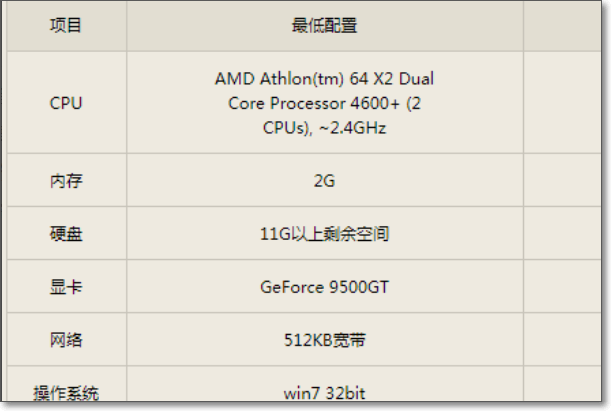Click the CPUs), ~2.4GHz line
Screen dimensions: 611x411
click(324, 128)
